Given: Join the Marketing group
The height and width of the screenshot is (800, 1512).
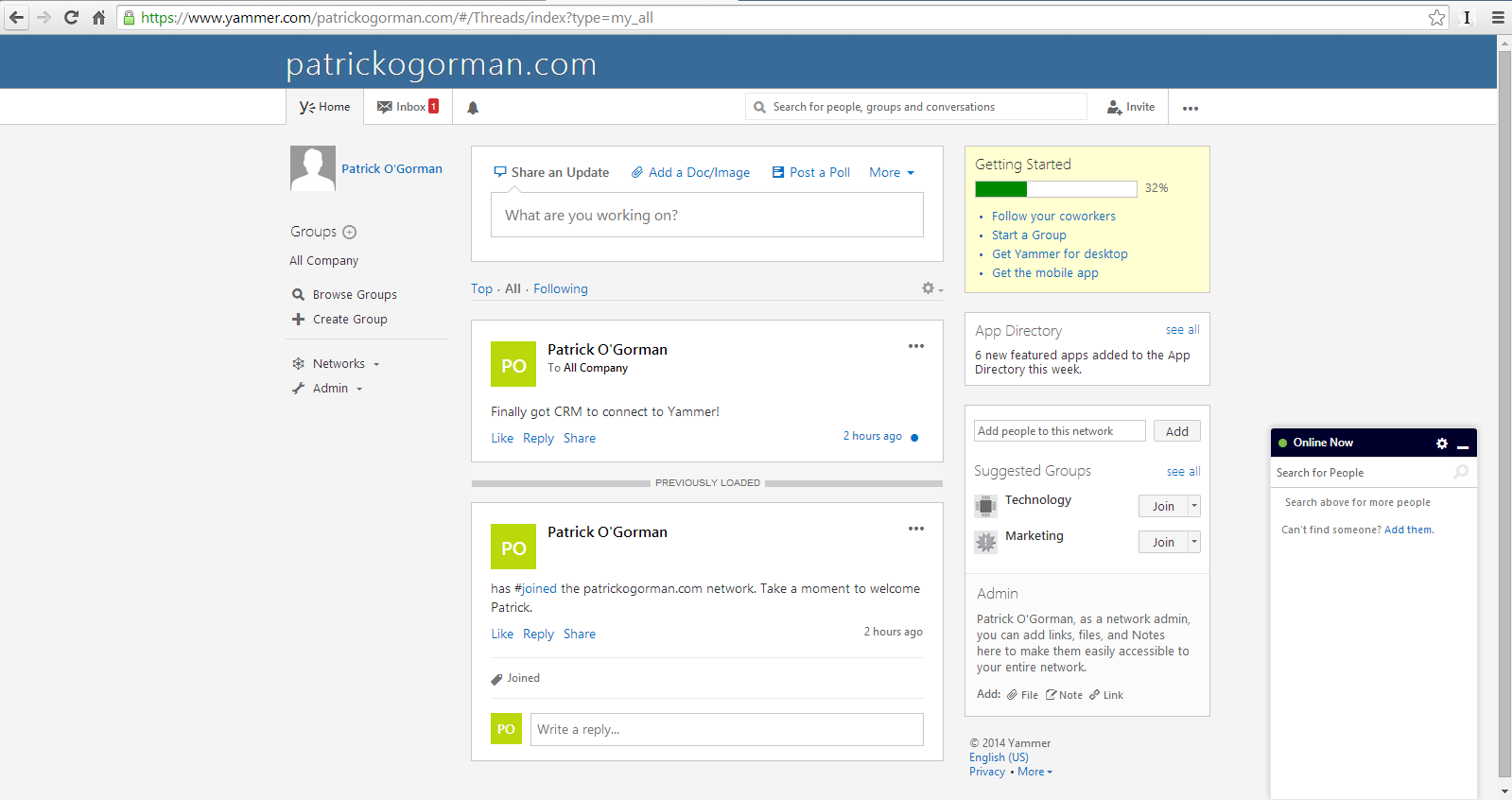Looking at the screenshot, I should [x=1163, y=542].
